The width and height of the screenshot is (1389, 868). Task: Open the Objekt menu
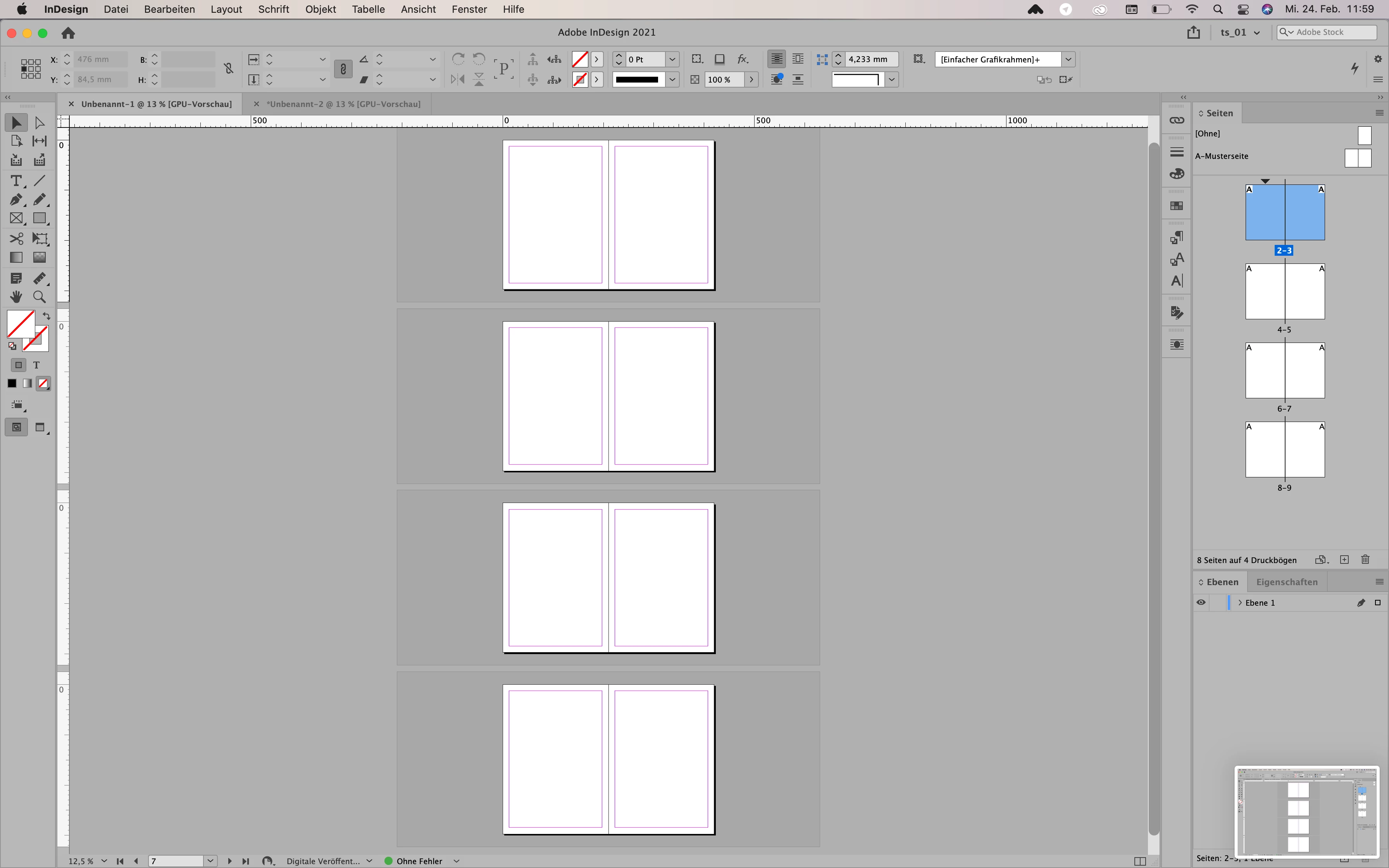(320, 9)
